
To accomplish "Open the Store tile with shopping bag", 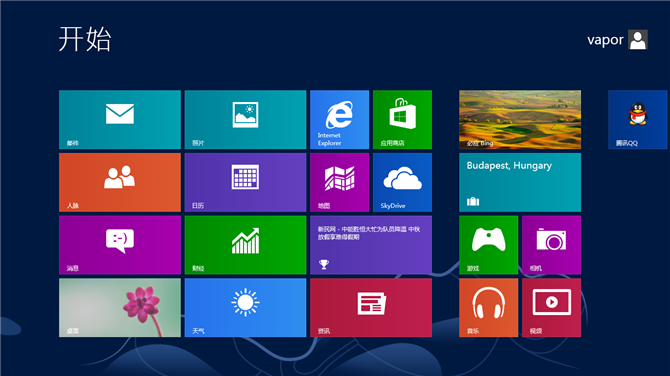I will click(402, 119).
